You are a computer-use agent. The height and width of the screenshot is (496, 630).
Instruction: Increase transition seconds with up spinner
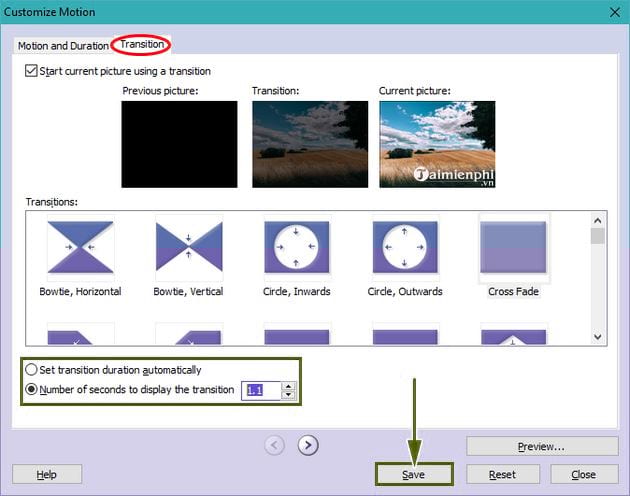(x=288, y=386)
